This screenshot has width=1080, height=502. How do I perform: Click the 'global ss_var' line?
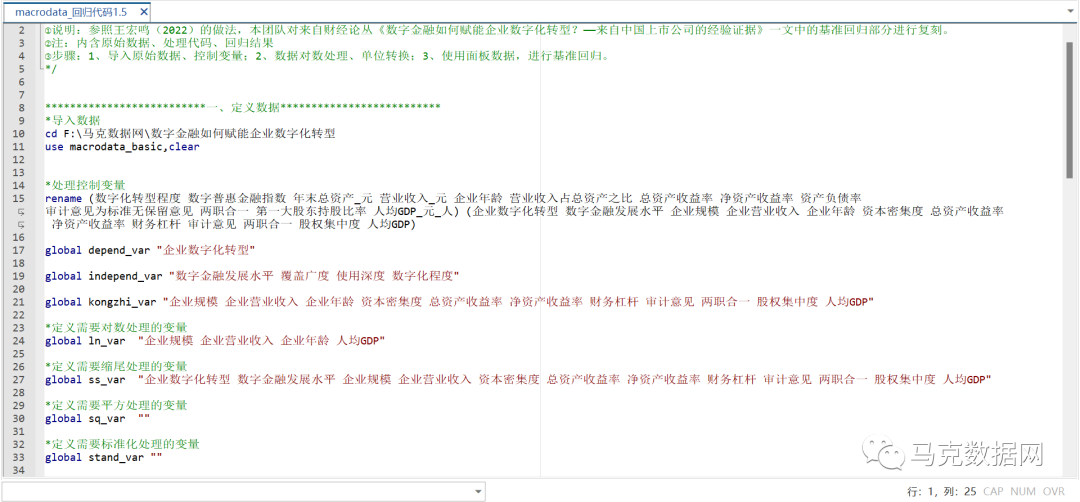[518, 379]
